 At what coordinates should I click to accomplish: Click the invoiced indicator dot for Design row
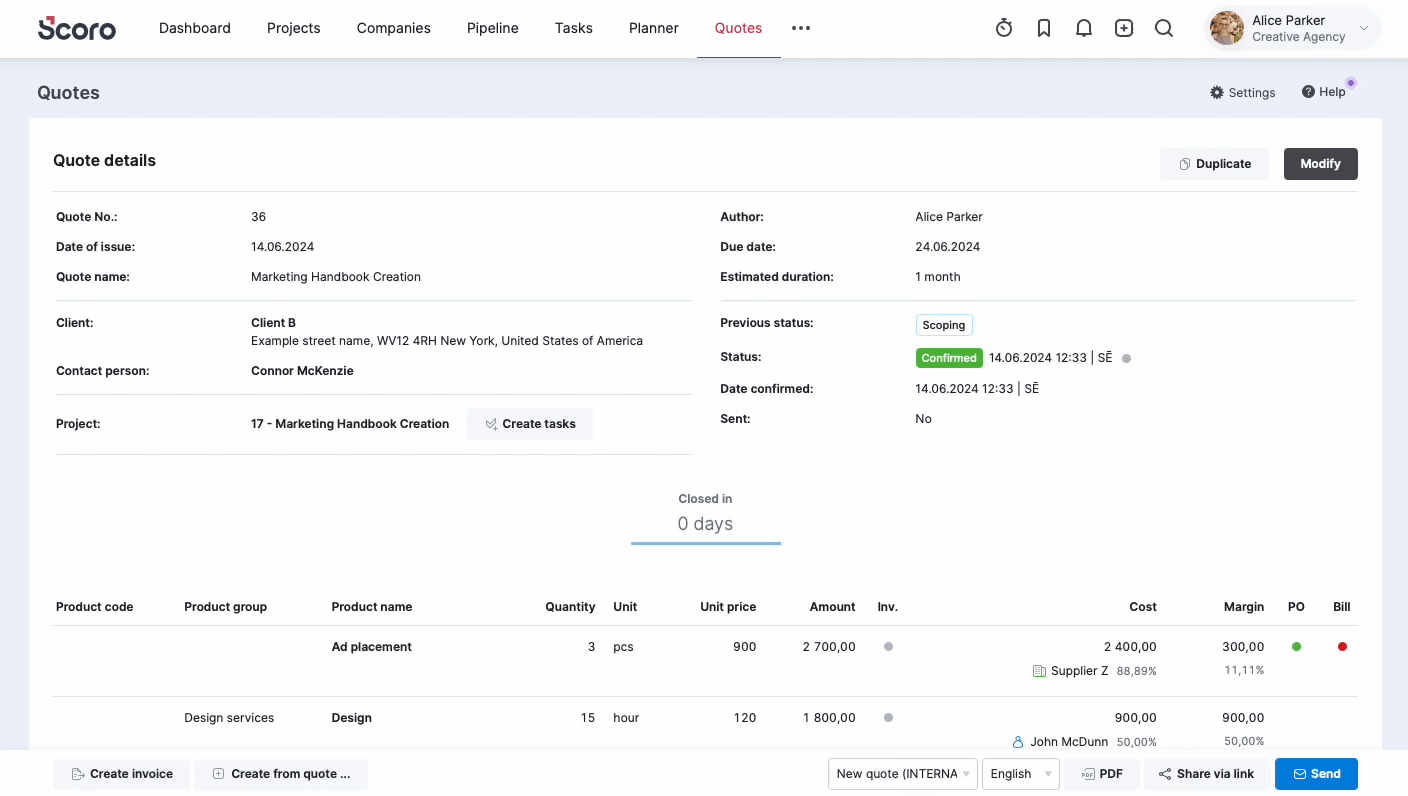pyautogui.click(x=888, y=717)
